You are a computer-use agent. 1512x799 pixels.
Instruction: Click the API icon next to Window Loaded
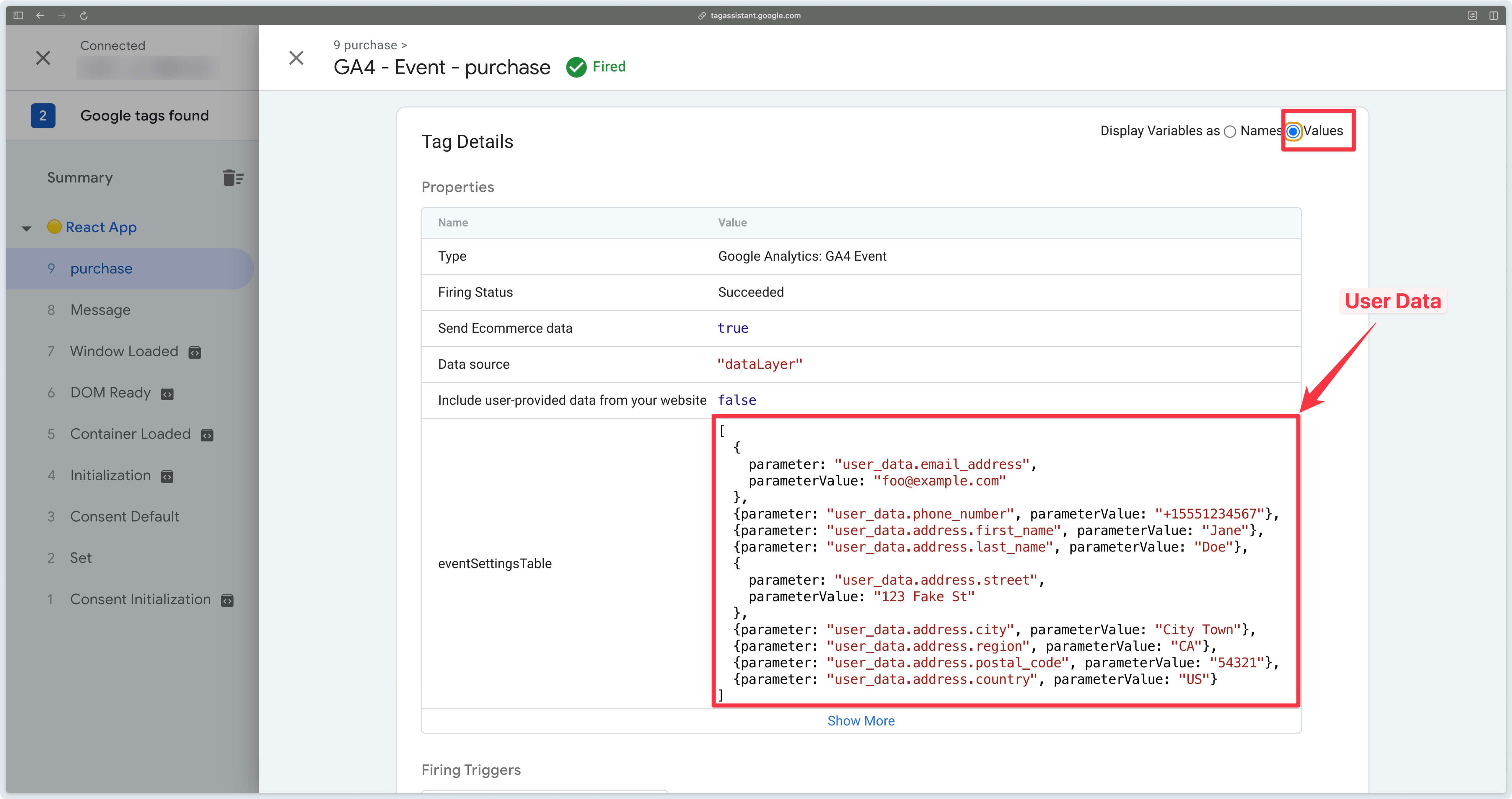click(x=195, y=352)
